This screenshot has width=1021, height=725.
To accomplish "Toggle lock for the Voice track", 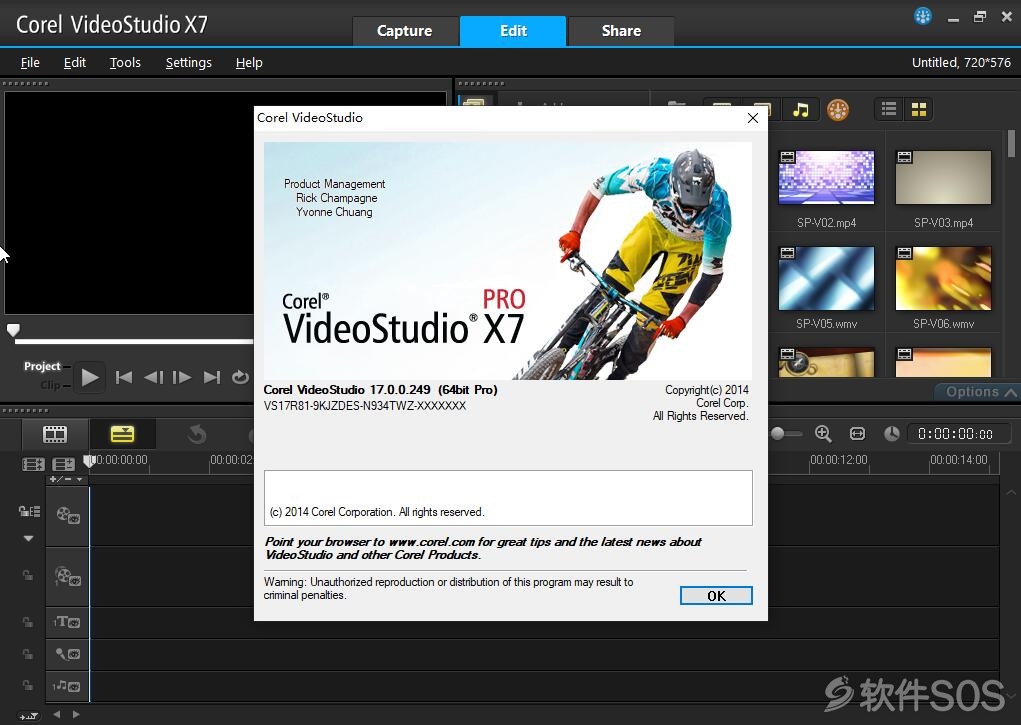I will click(28, 654).
